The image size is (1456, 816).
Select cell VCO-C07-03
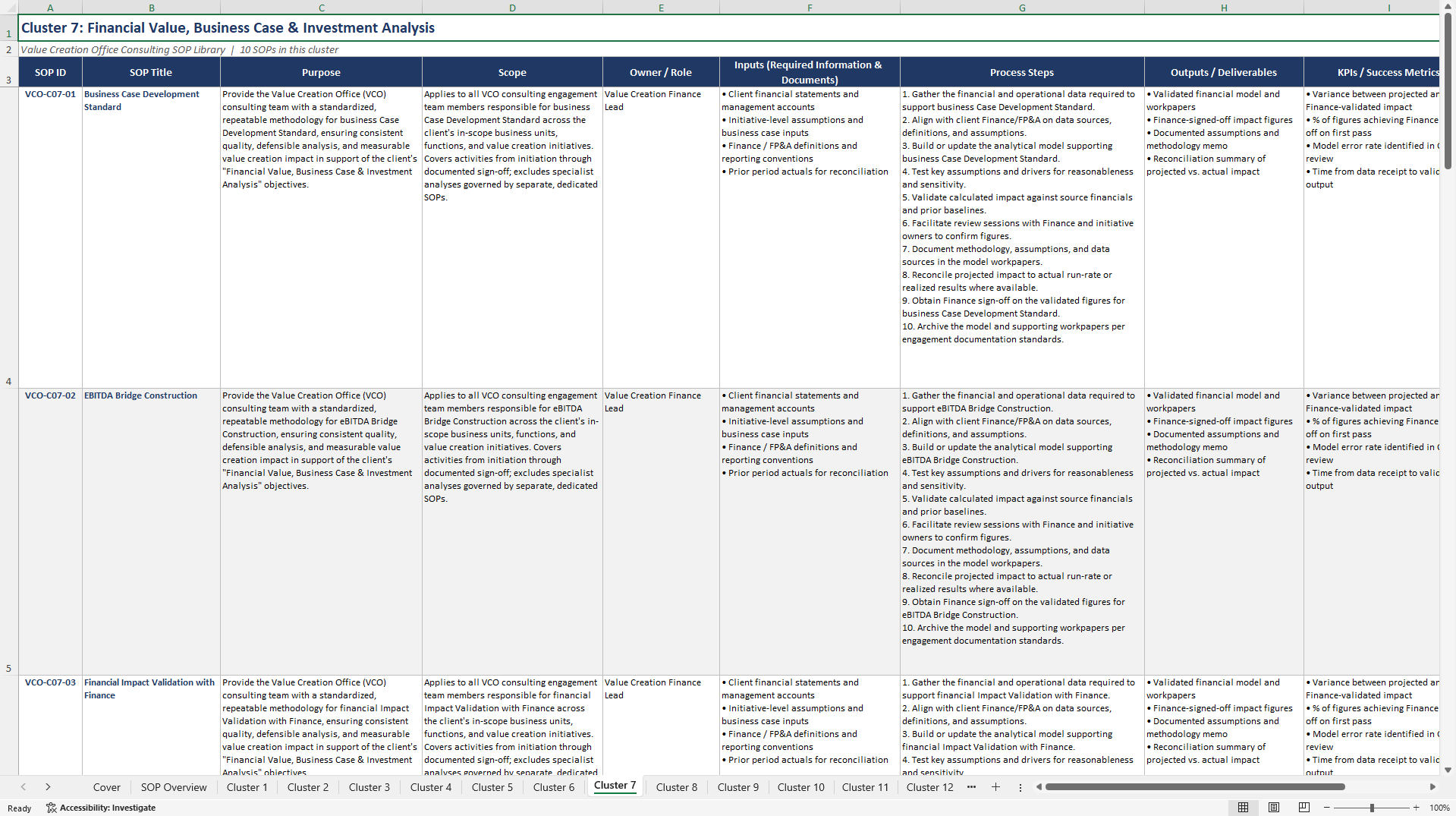[x=50, y=725]
